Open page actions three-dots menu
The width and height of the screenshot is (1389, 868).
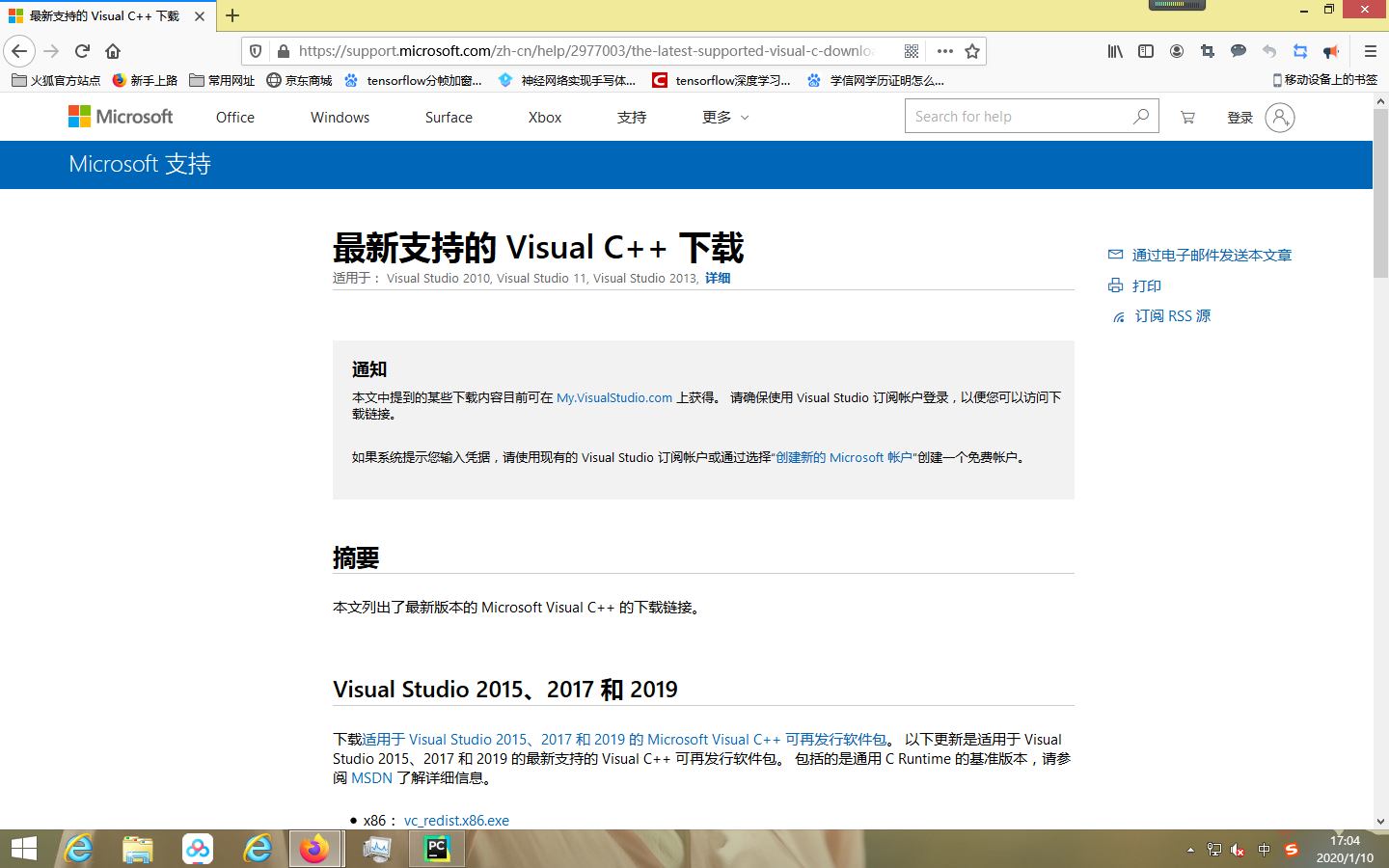(945, 51)
